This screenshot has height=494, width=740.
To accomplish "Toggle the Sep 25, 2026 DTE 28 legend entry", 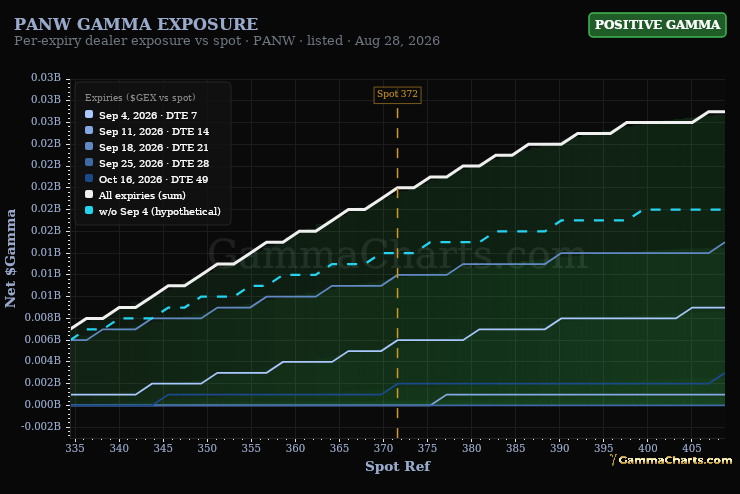I will pos(147,163).
